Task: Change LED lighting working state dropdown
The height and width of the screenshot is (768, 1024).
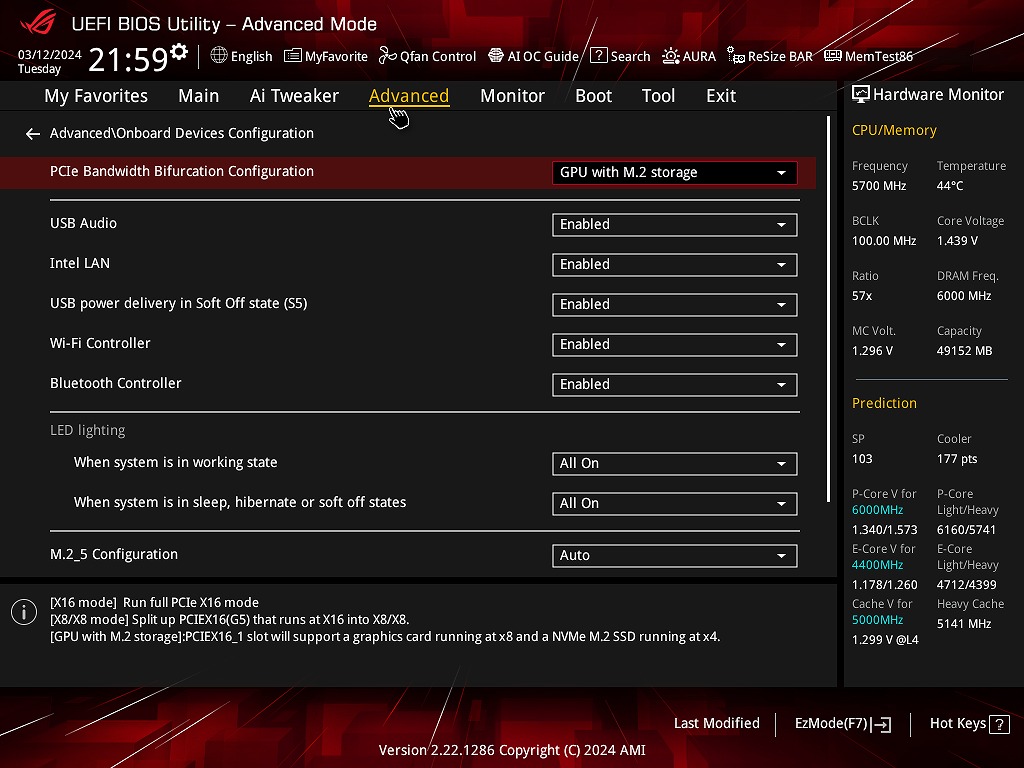Action: coord(675,464)
